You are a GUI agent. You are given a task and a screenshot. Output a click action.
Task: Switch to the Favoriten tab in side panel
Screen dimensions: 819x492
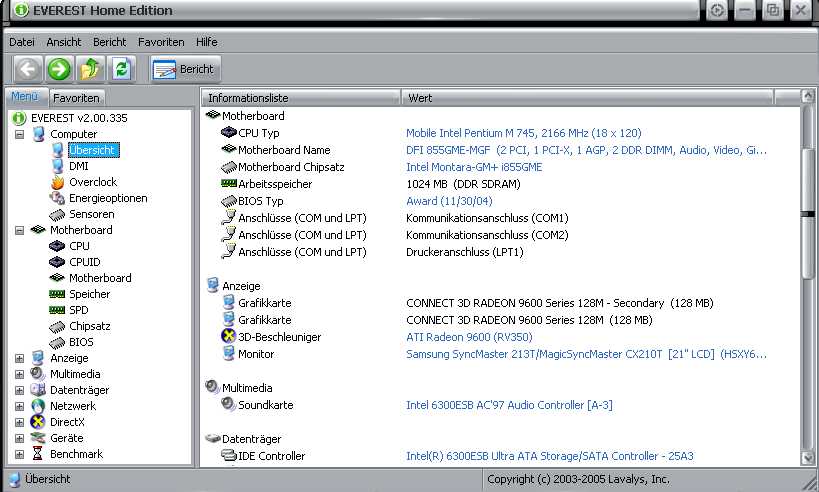(76, 98)
